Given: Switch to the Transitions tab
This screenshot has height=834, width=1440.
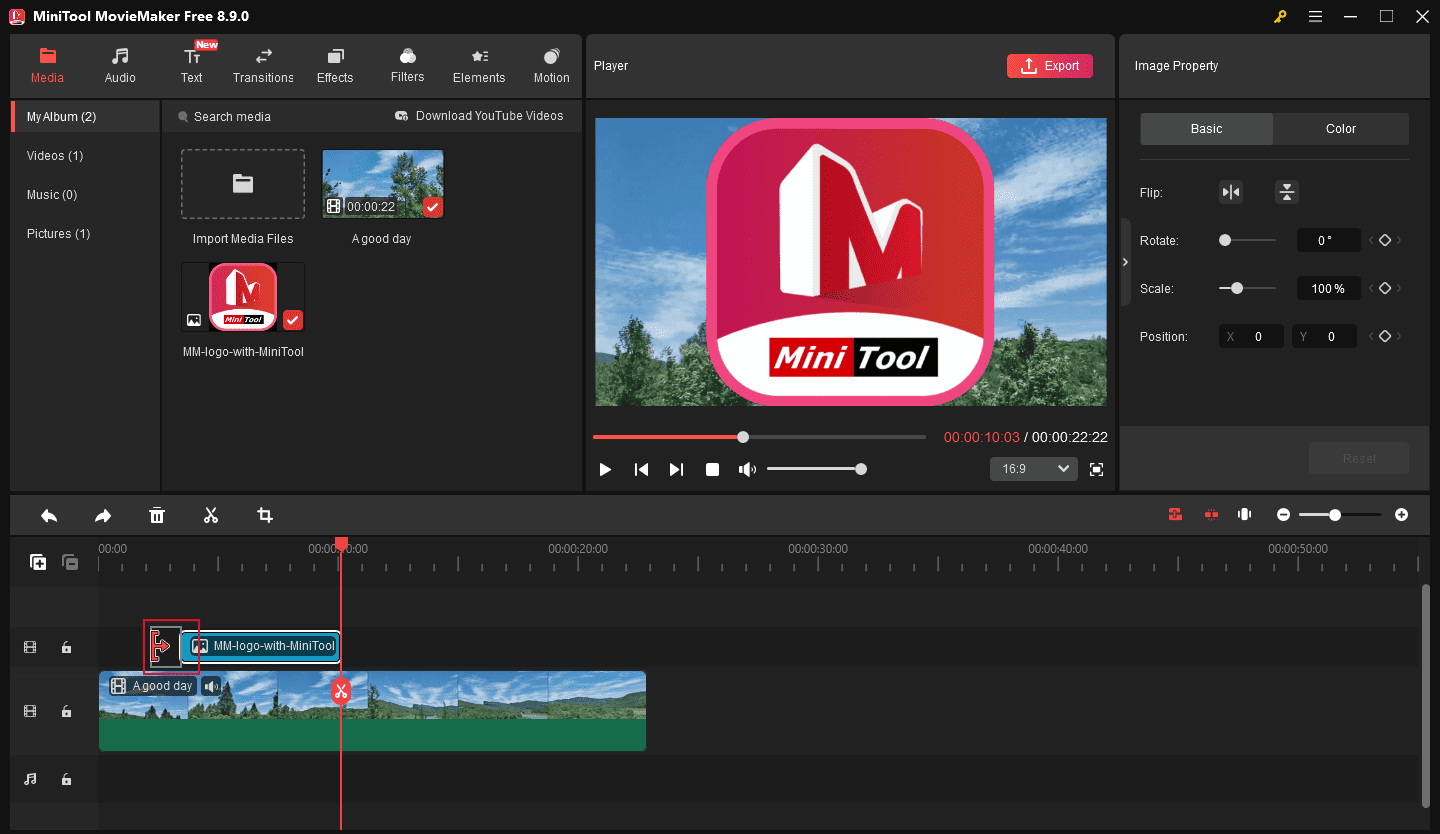Looking at the screenshot, I should (x=263, y=65).
